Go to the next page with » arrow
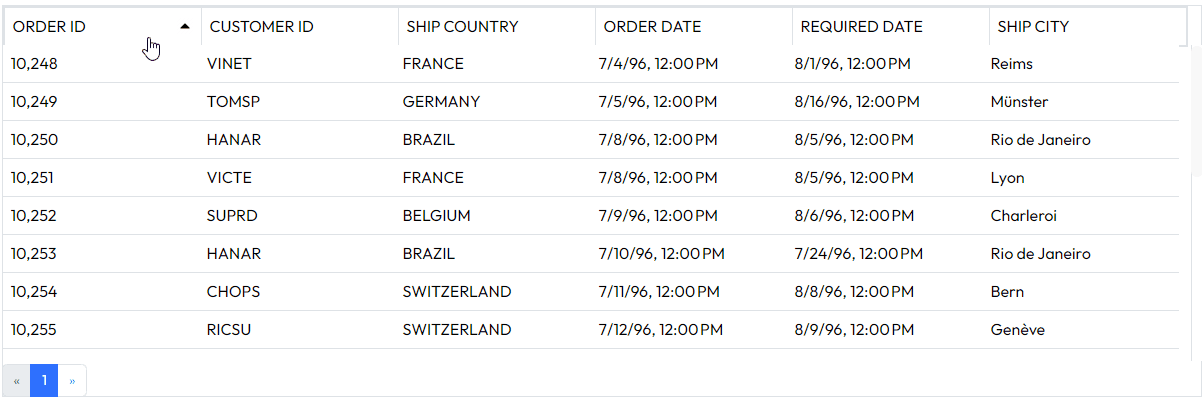This screenshot has height=401, width=1204. 72,380
